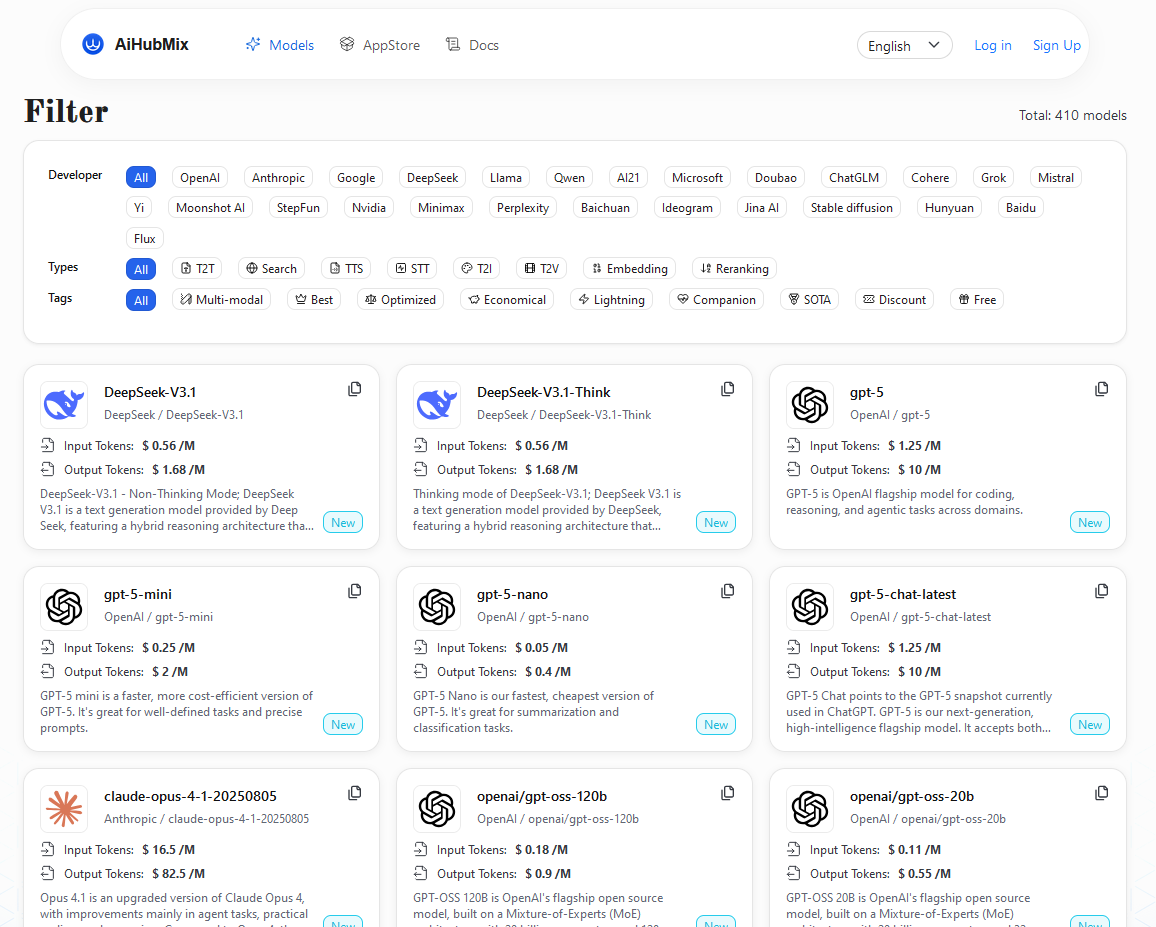Copy the openai/gpt-oss-20b model name
Screen dimensions: 1156x927
(1101, 794)
